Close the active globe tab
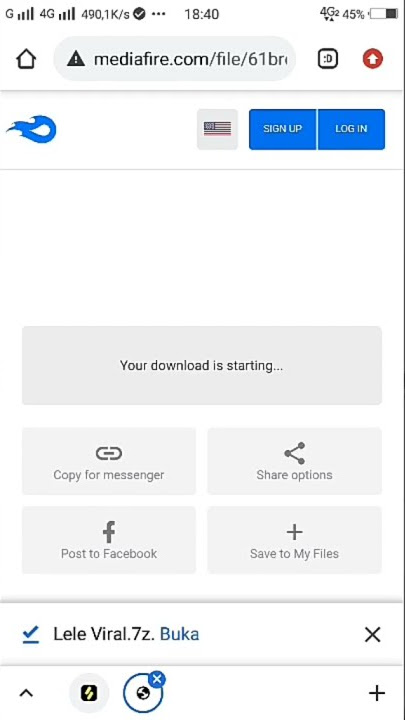 click(158, 679)
